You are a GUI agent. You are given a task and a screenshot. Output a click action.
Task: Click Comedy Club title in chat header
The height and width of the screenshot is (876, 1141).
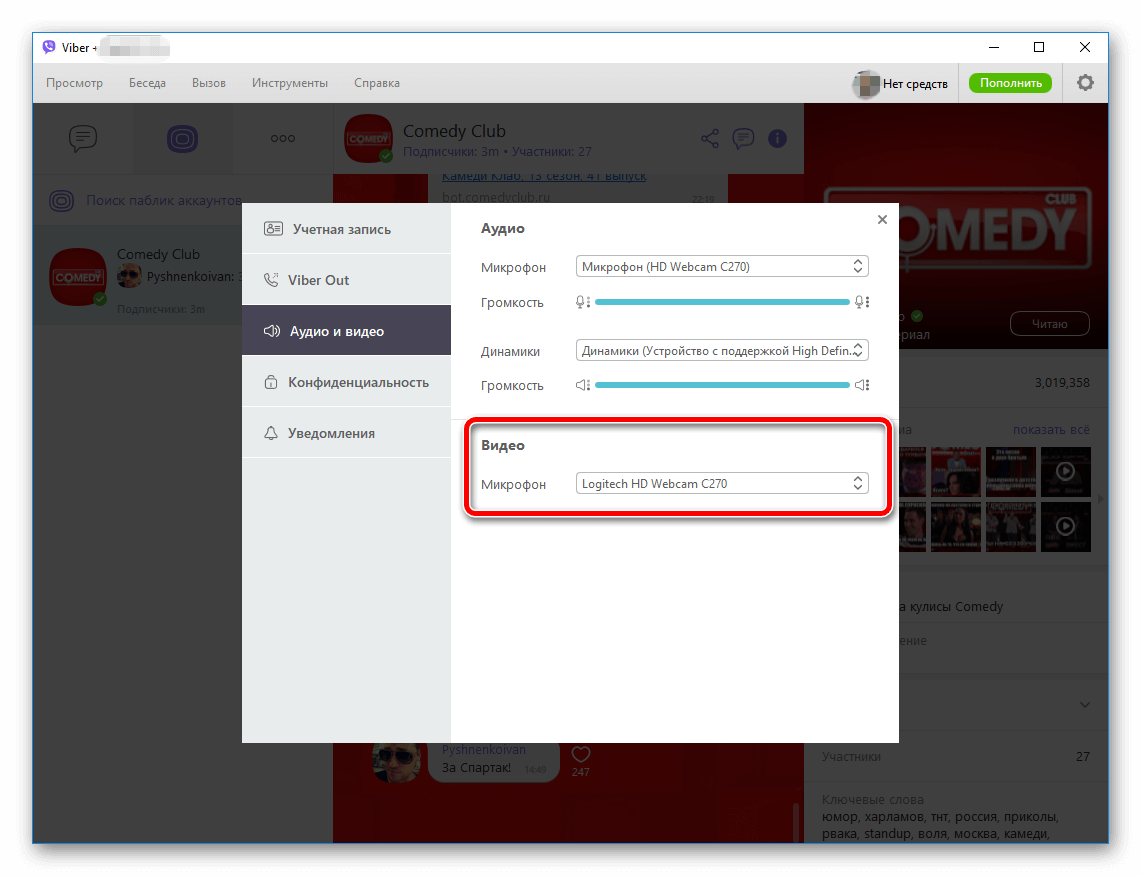(454, 131)
